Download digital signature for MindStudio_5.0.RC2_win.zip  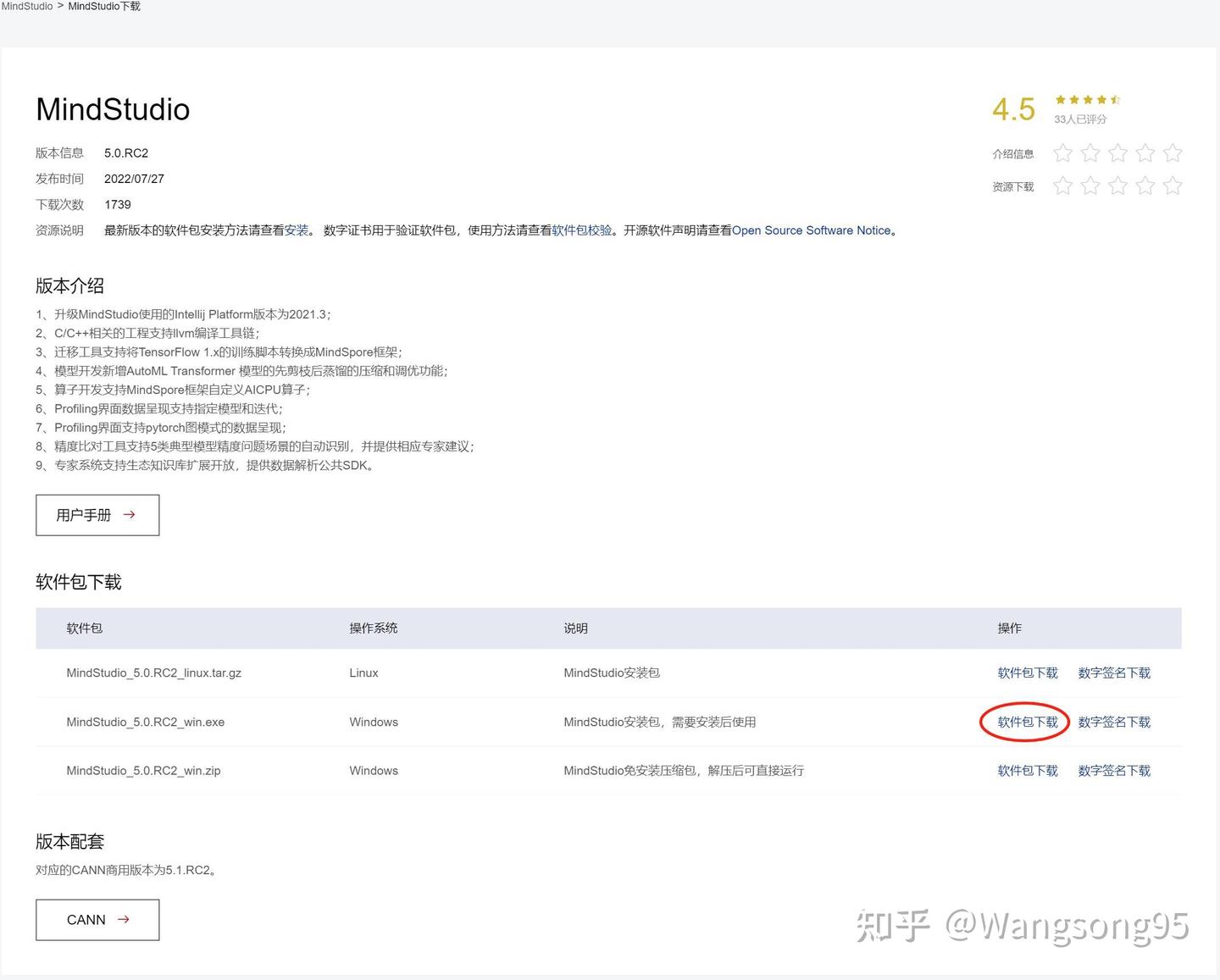tap(1114, 770)
